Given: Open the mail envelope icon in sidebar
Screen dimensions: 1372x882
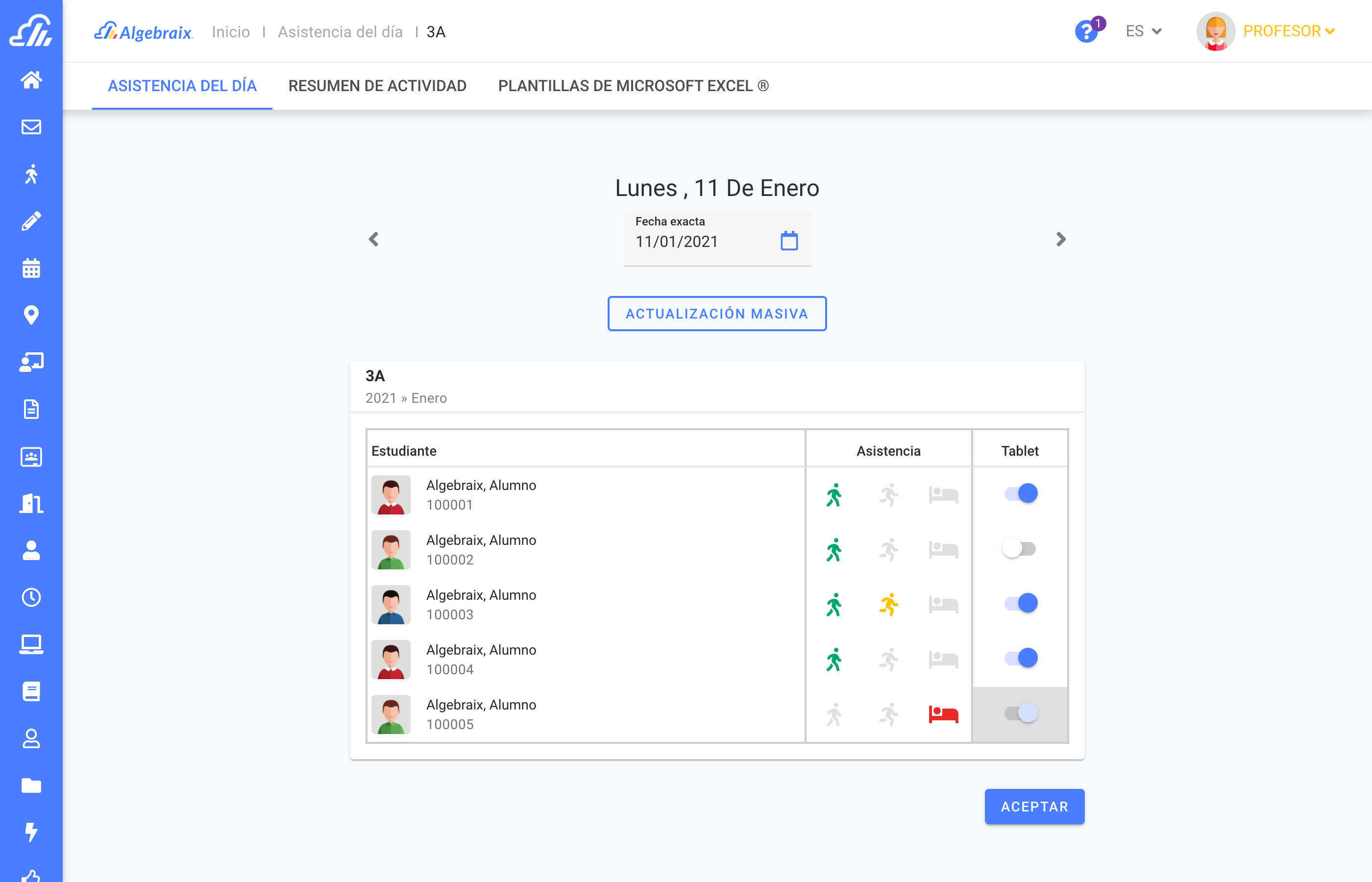Looking at the screenshot, I should [31, 126].
